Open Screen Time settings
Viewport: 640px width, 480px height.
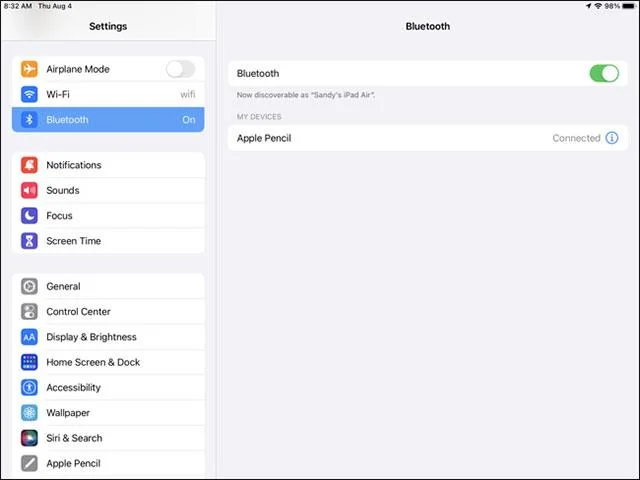(x=108, y=241)
